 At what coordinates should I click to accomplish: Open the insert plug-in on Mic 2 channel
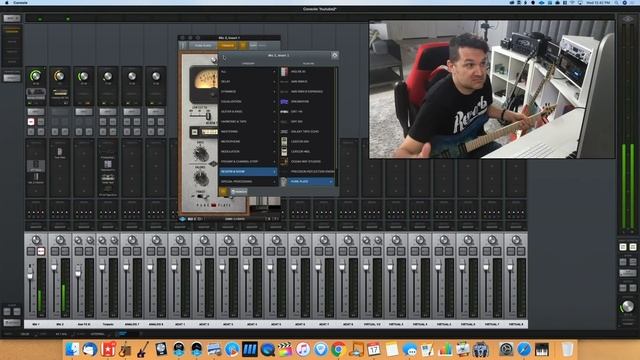(60, 153)
